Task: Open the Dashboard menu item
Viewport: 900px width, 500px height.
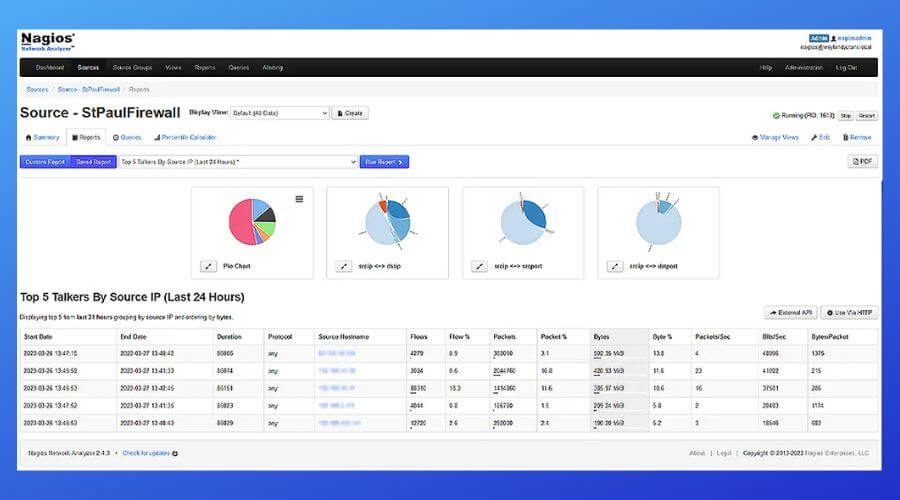Action: pyautogui.click(x=50, y=68)
